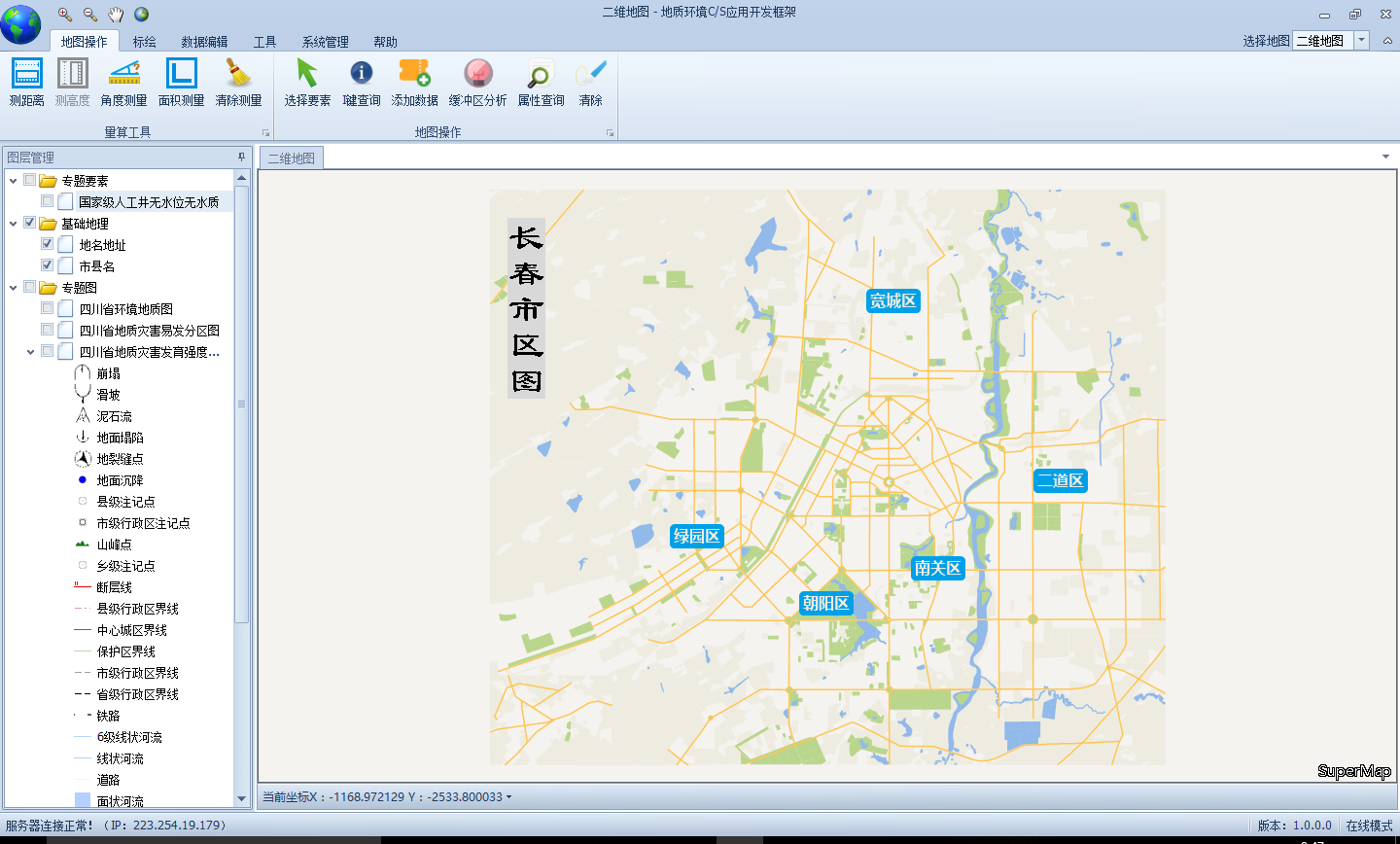The height and width of the screenshot is (844, 1400).
Task: Select the 测高度 height measure tool
Action: point(72,83)
